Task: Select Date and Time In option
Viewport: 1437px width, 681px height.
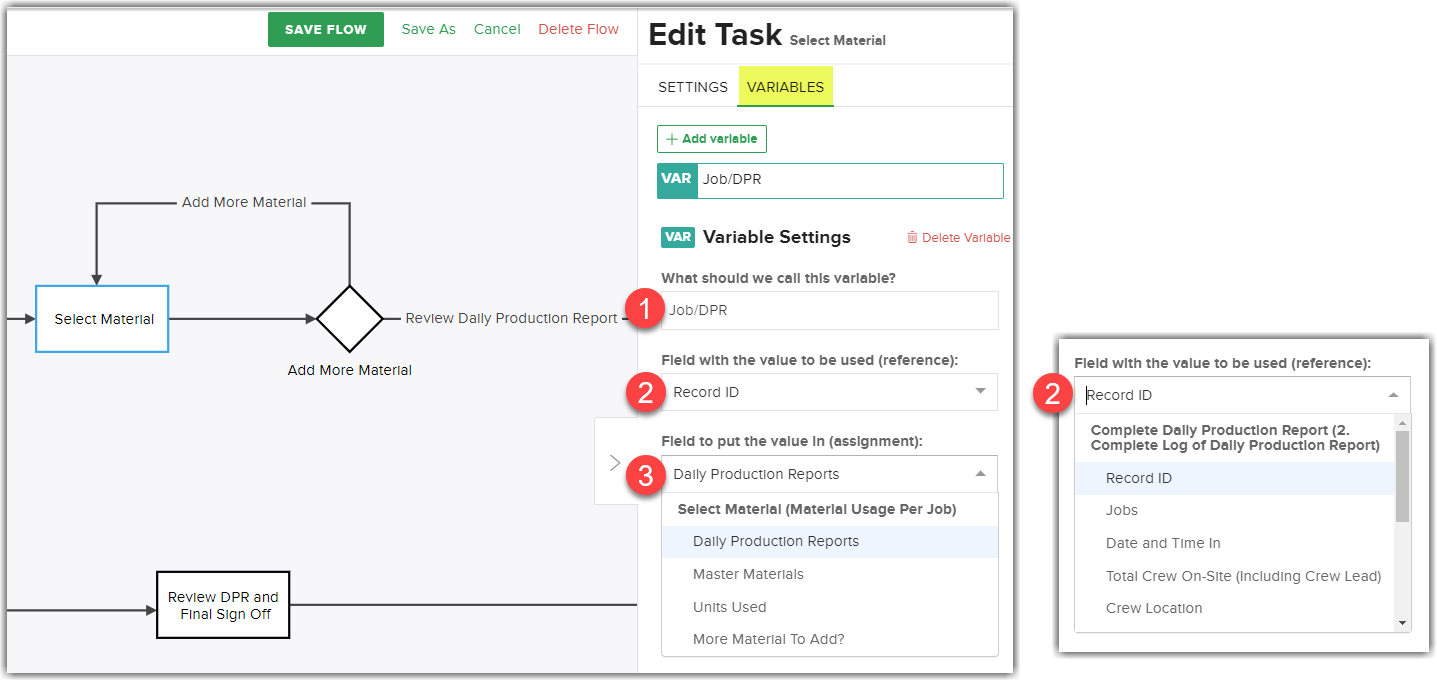Action: pos(1235,543)
